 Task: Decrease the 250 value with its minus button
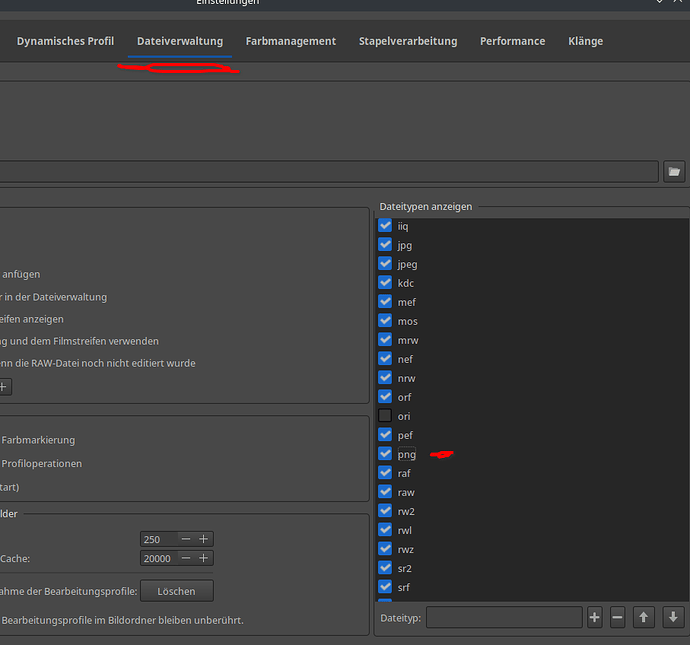pyautogui.click(x=185, y=539)
